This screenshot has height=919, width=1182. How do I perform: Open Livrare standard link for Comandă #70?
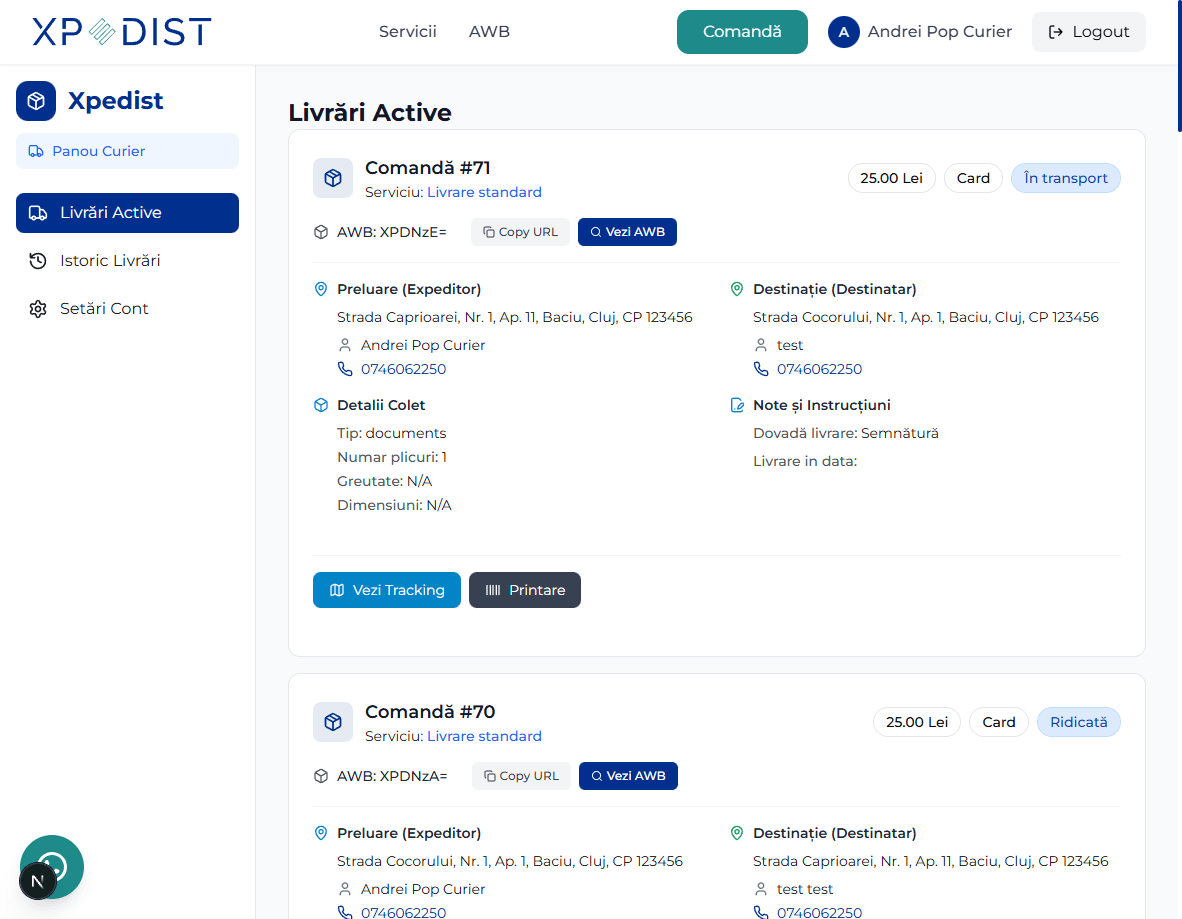pos(484,737)
